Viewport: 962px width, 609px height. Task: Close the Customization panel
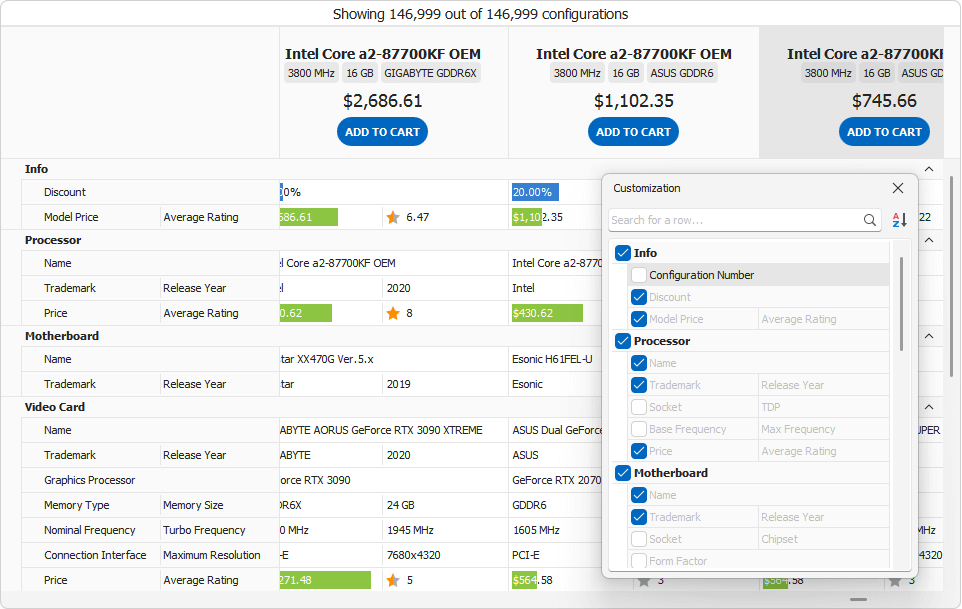(897, 188)
